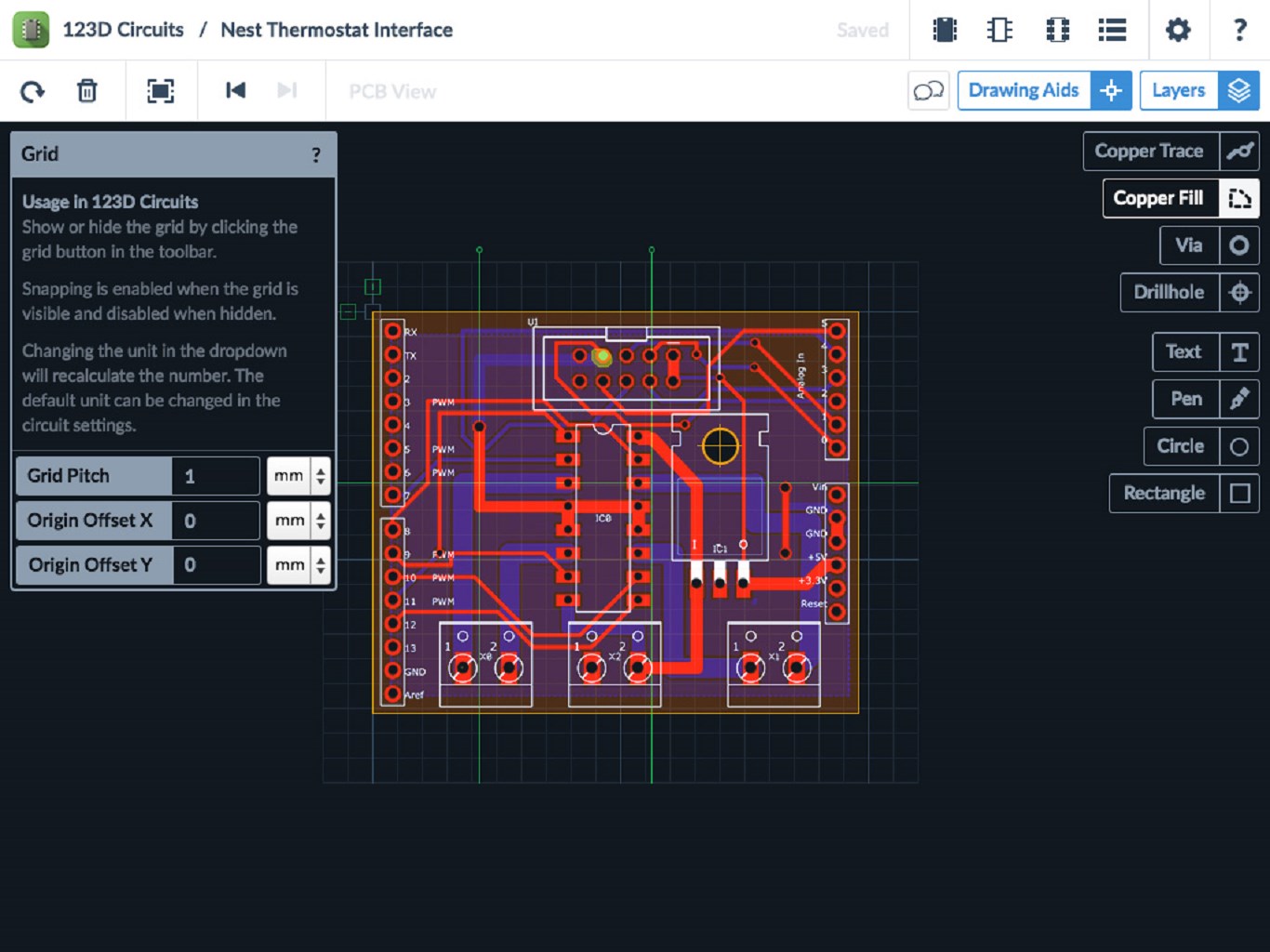Click the Copper Trace label button
Image resolution: width=1270 pixels, height=952 pixels.
[1151, 151]
